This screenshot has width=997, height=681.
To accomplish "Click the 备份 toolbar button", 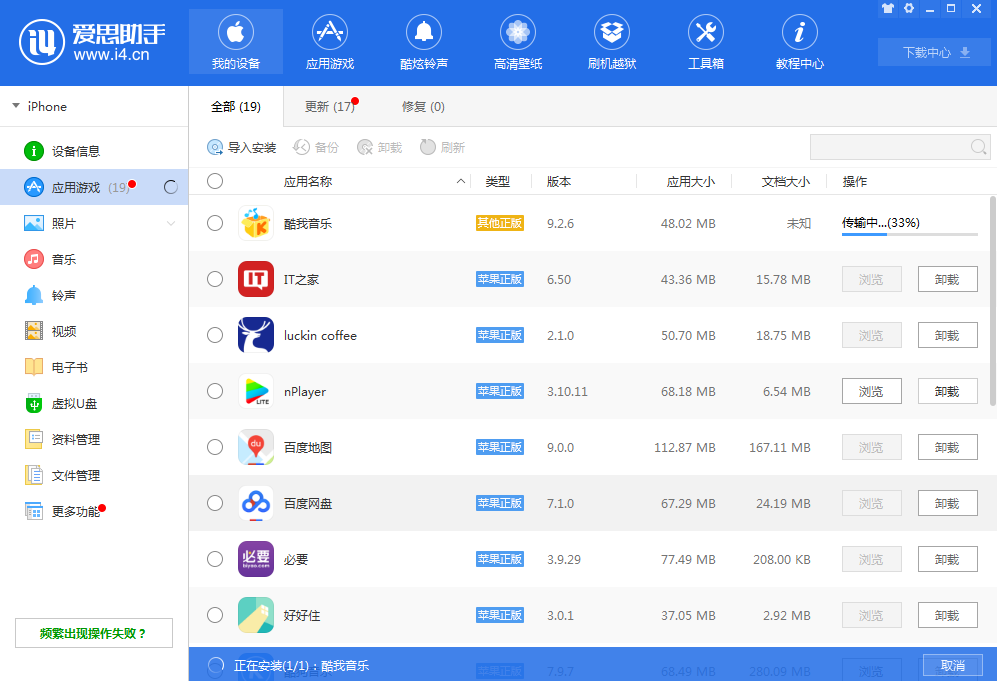I will (x=315, y=148).
